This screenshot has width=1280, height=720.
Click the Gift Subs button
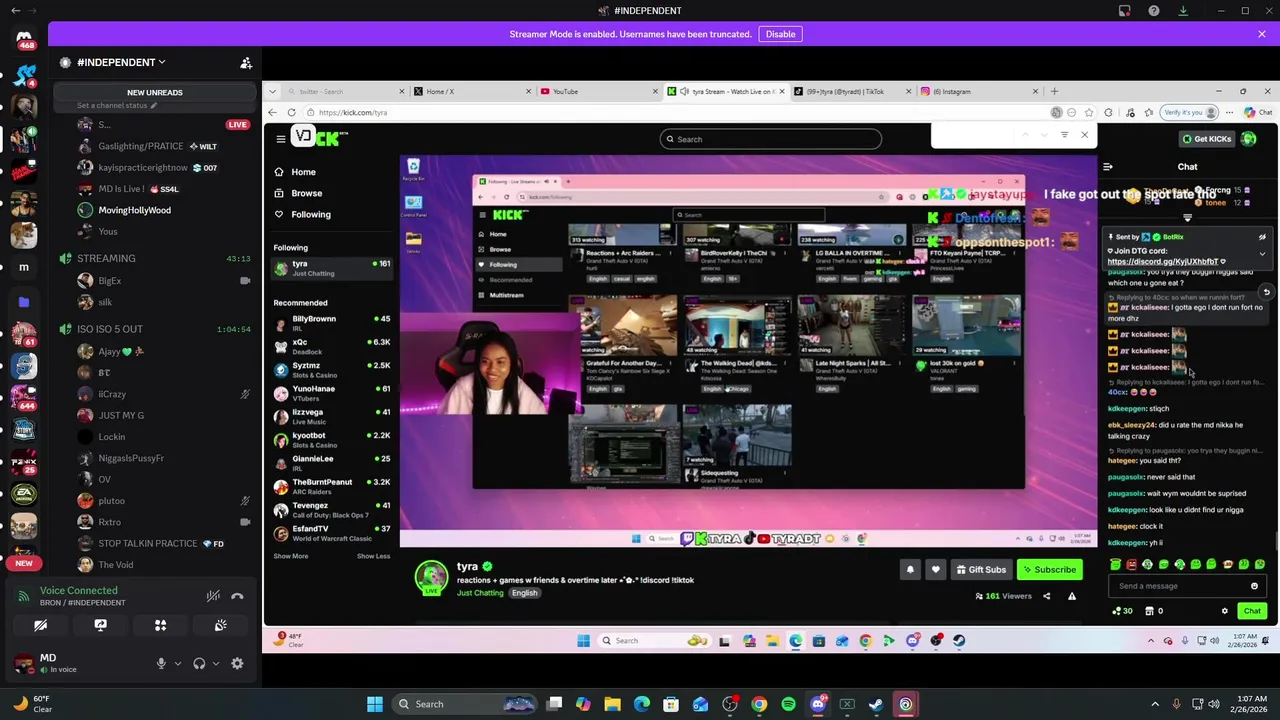click(980, 570)
